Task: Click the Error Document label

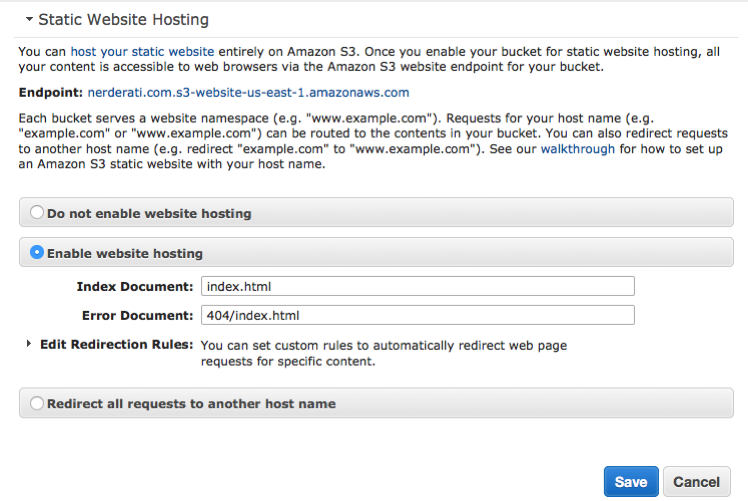Action: pos(137,315)
